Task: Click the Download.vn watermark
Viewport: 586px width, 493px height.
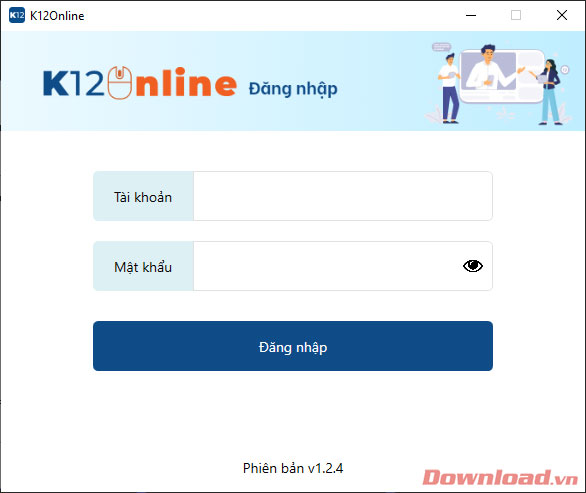Action: point(500,477)
